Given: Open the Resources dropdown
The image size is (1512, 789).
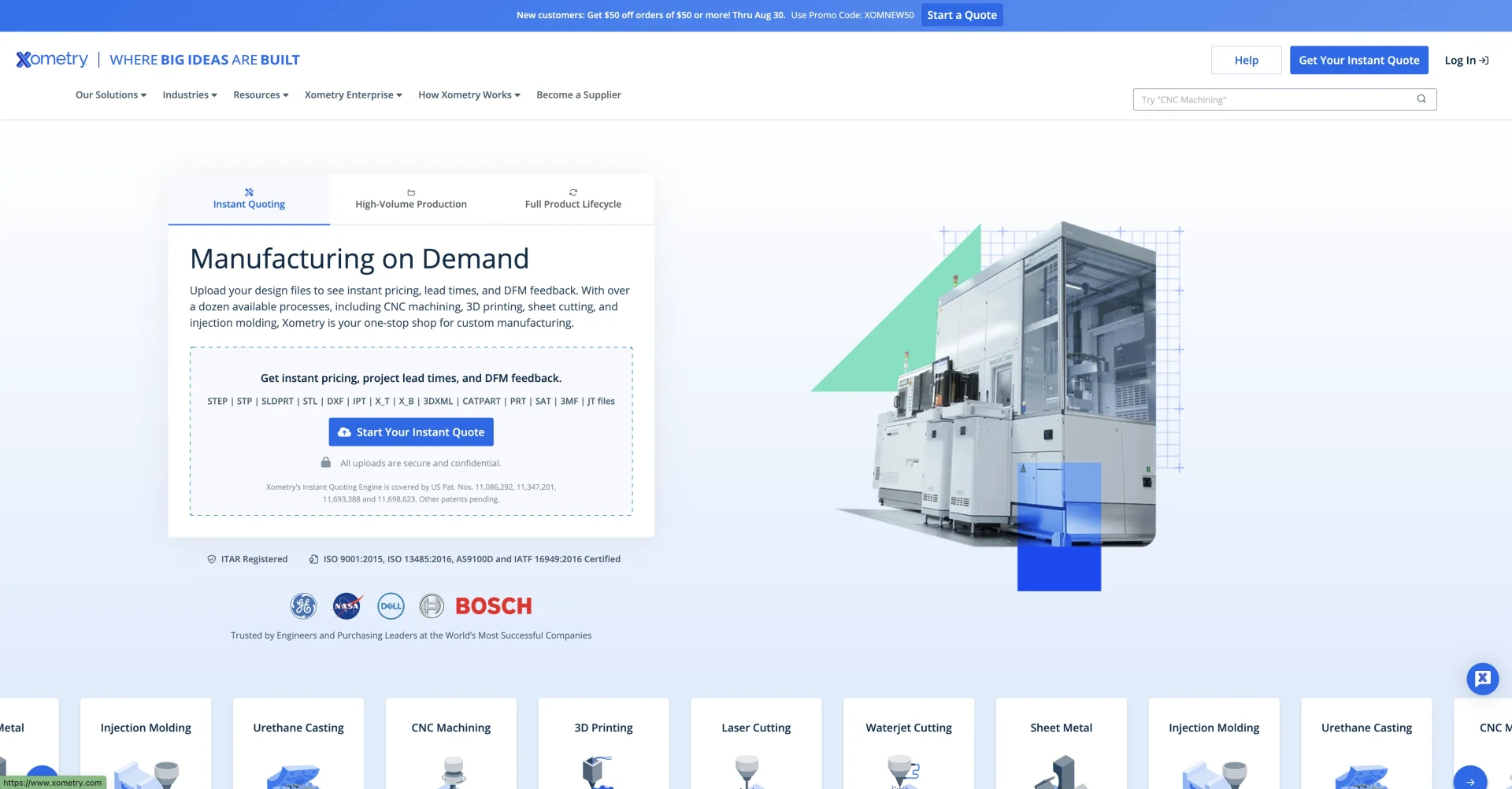Looking at the screenshot, I should point(261,94).
